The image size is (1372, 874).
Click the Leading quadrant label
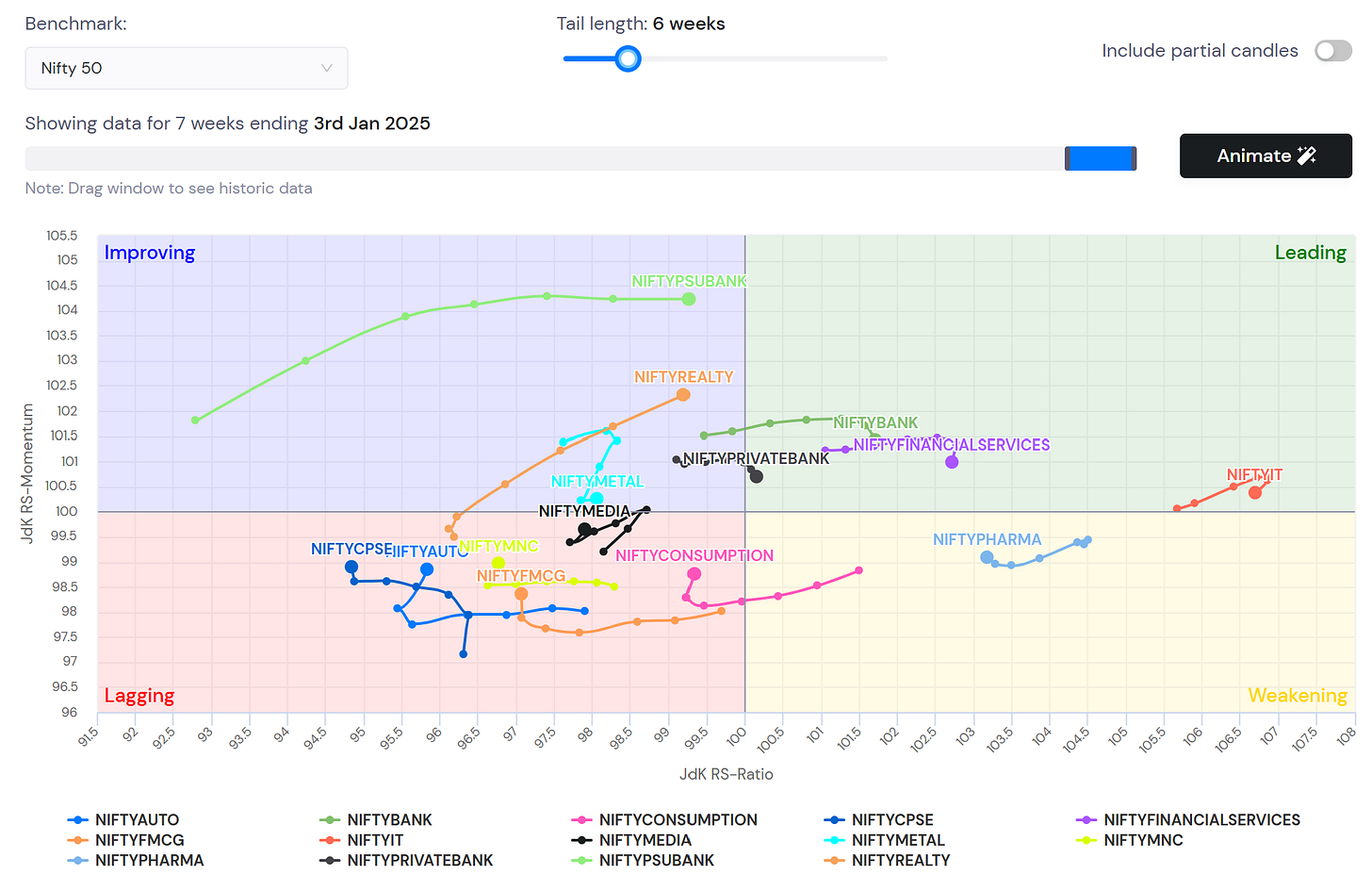[x=1311, y=253]
